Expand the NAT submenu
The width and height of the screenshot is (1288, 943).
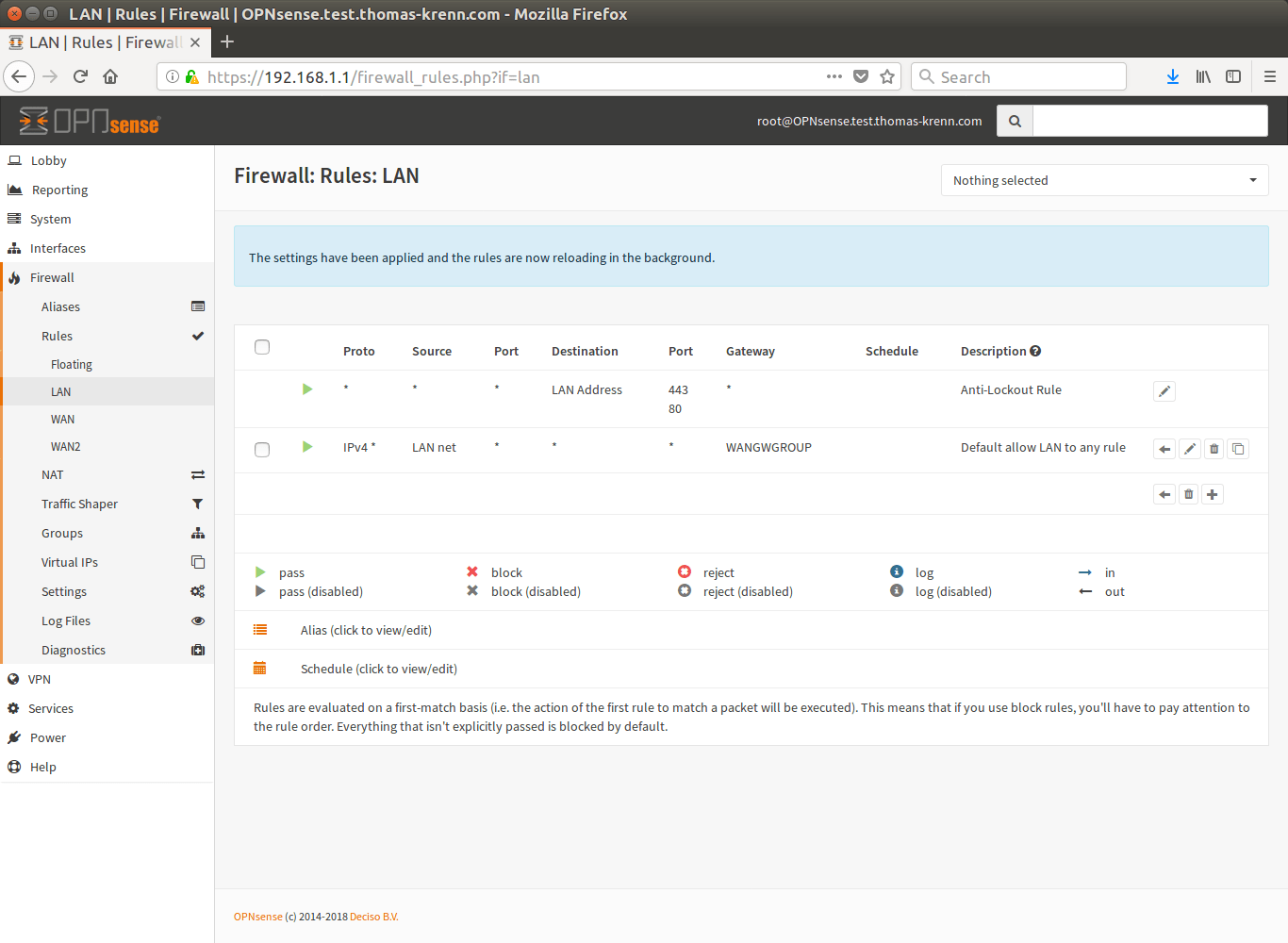click(x=53, y=474)
